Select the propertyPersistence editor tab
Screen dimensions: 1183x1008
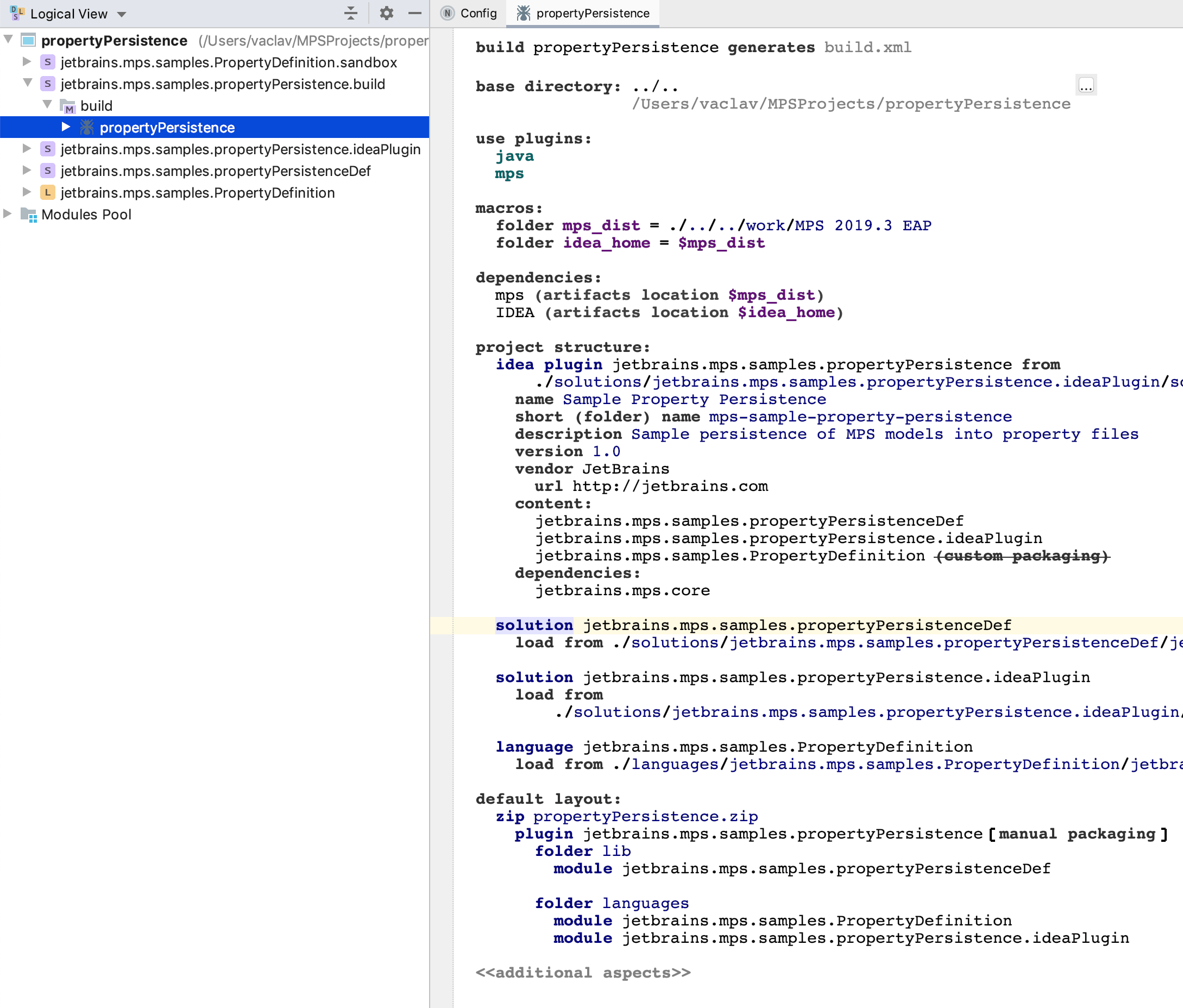[x=583, y=13]
